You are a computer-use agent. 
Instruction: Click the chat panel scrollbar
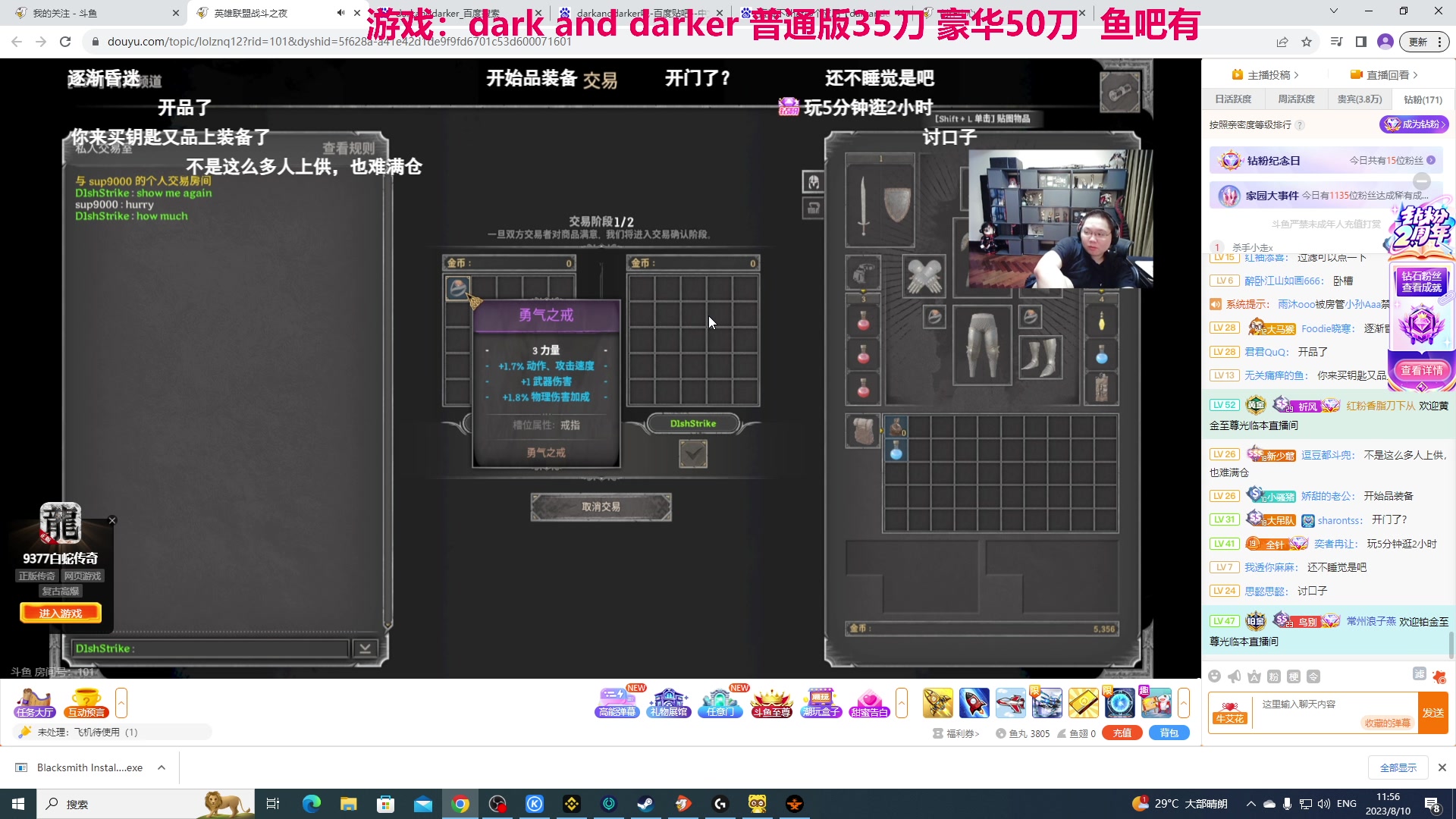pyautogui.click(x=1451, y=645)
